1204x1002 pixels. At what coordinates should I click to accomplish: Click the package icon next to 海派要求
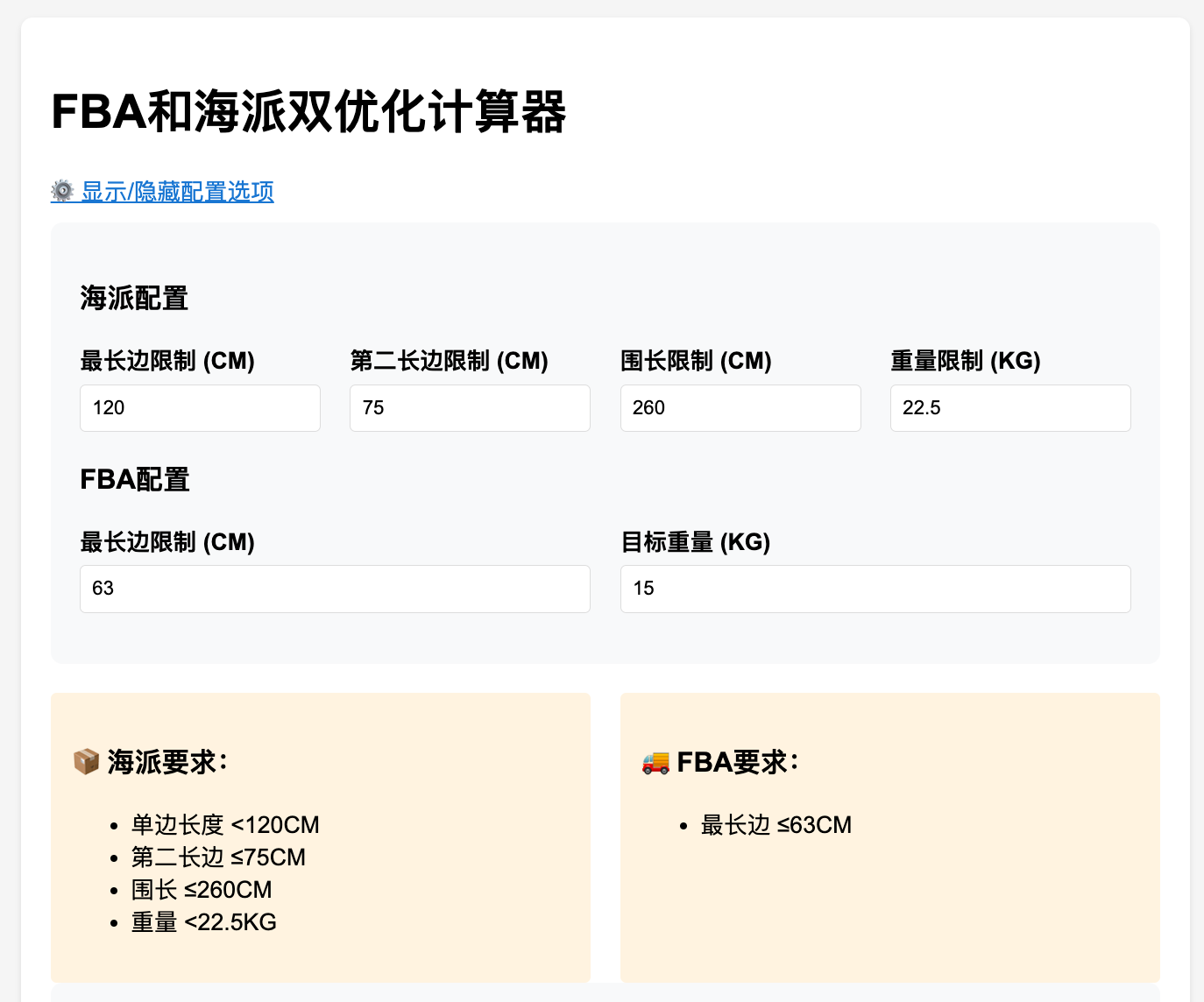tap(86, 761)
